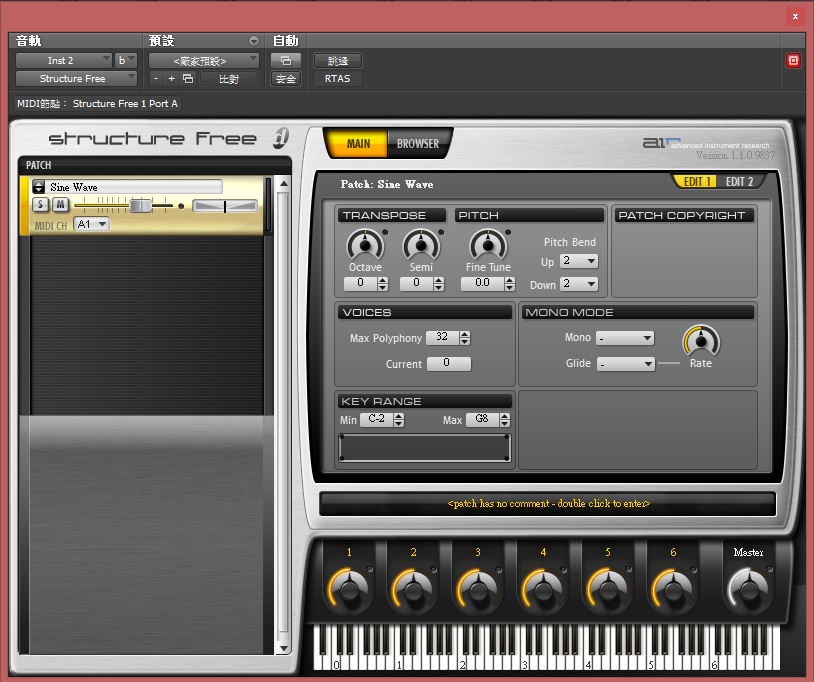Click the preset minus button
814x682 pixels.
tap(156, 79)
